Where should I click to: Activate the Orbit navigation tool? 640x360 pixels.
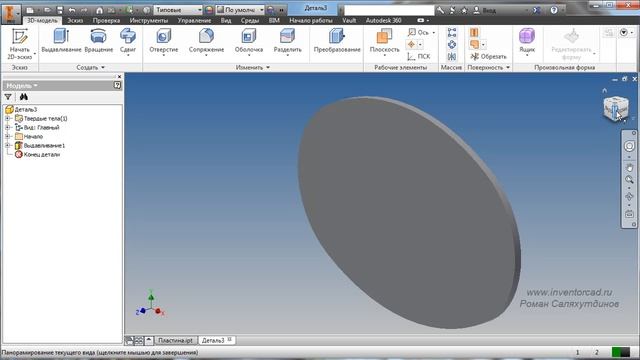pyautogui.click(x=629, y=197)
